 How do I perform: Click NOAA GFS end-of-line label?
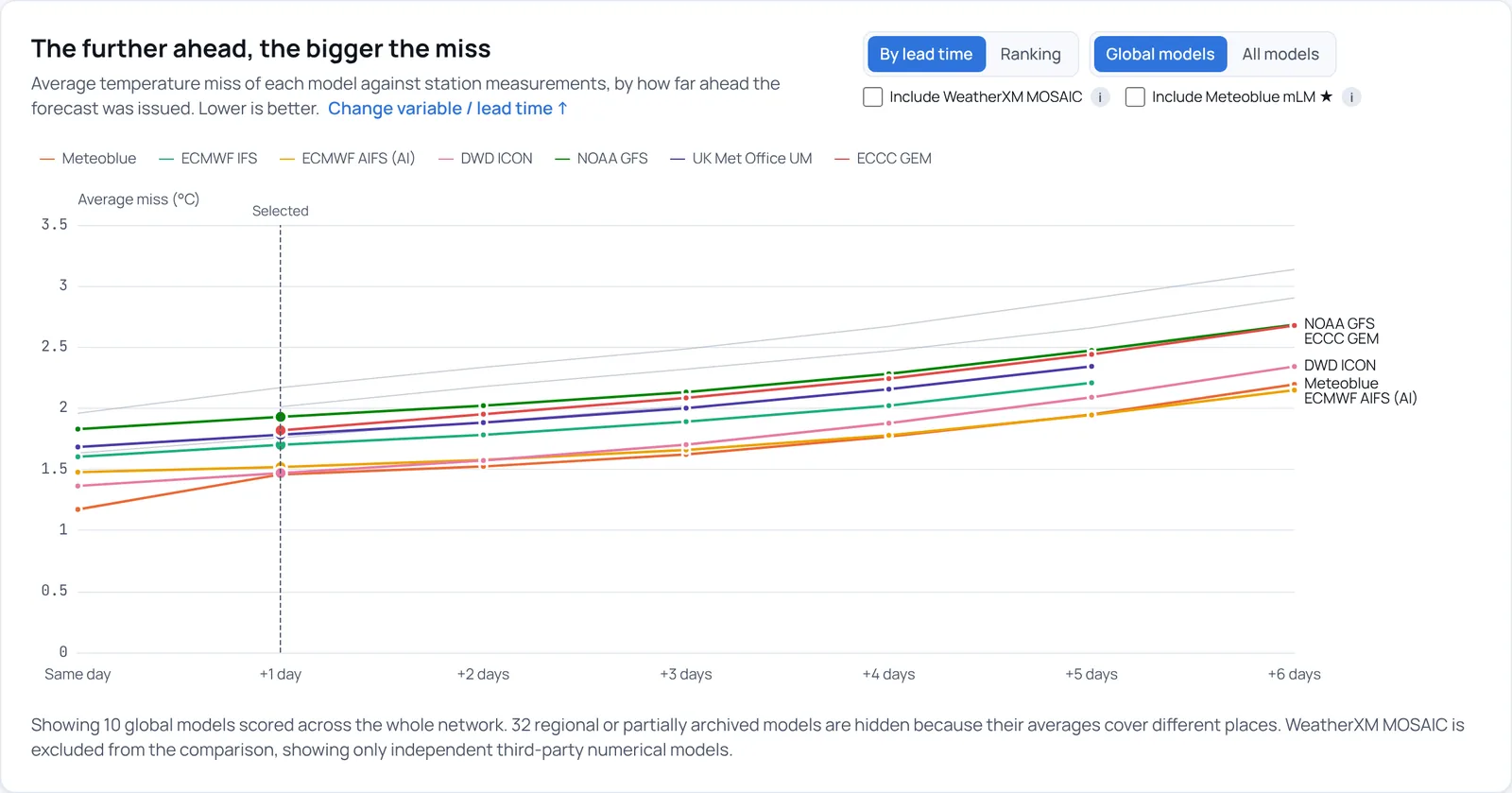click(1339, 324)
